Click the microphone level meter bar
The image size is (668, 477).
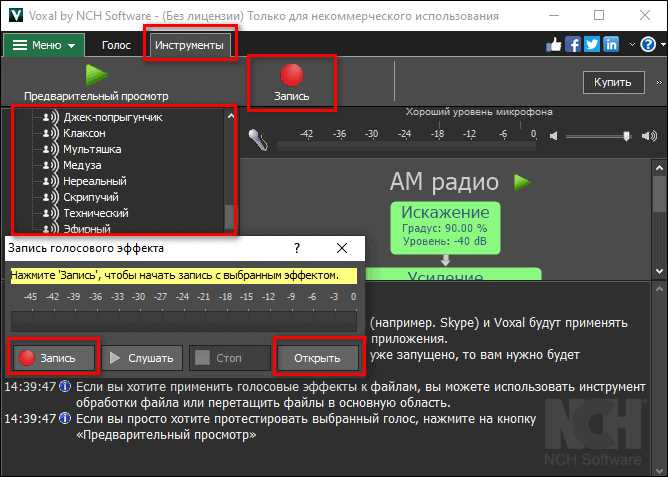[406, 146]
